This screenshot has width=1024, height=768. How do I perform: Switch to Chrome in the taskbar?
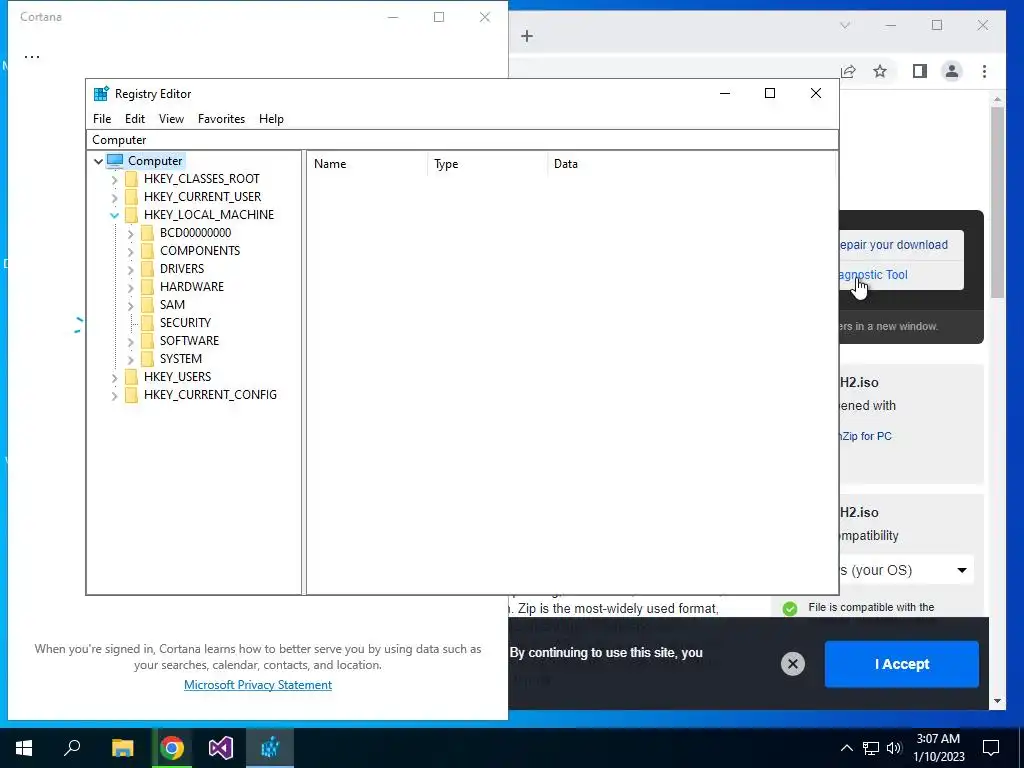172,748
